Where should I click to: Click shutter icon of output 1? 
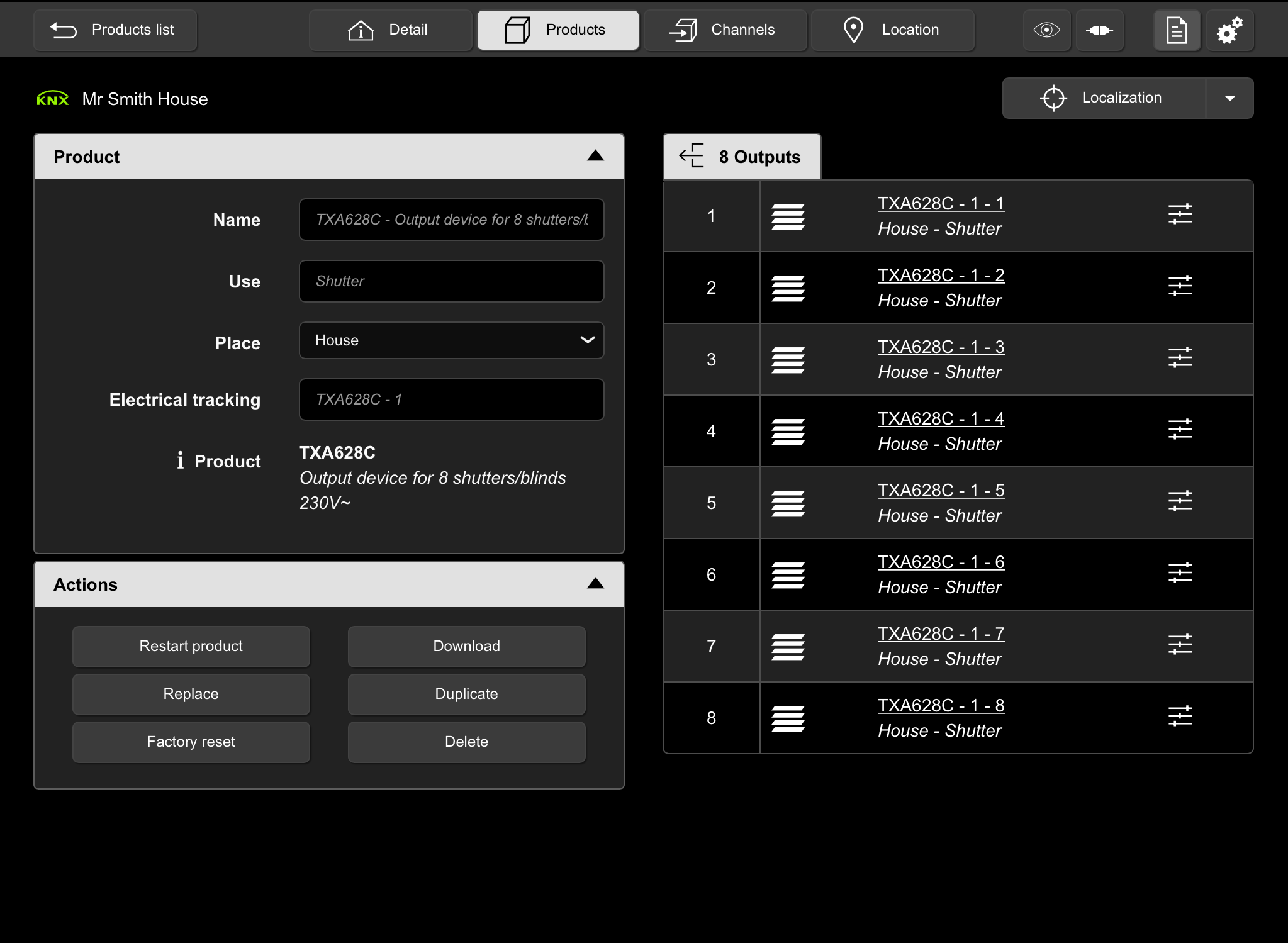pyautogui.click(x=788, y=217)
